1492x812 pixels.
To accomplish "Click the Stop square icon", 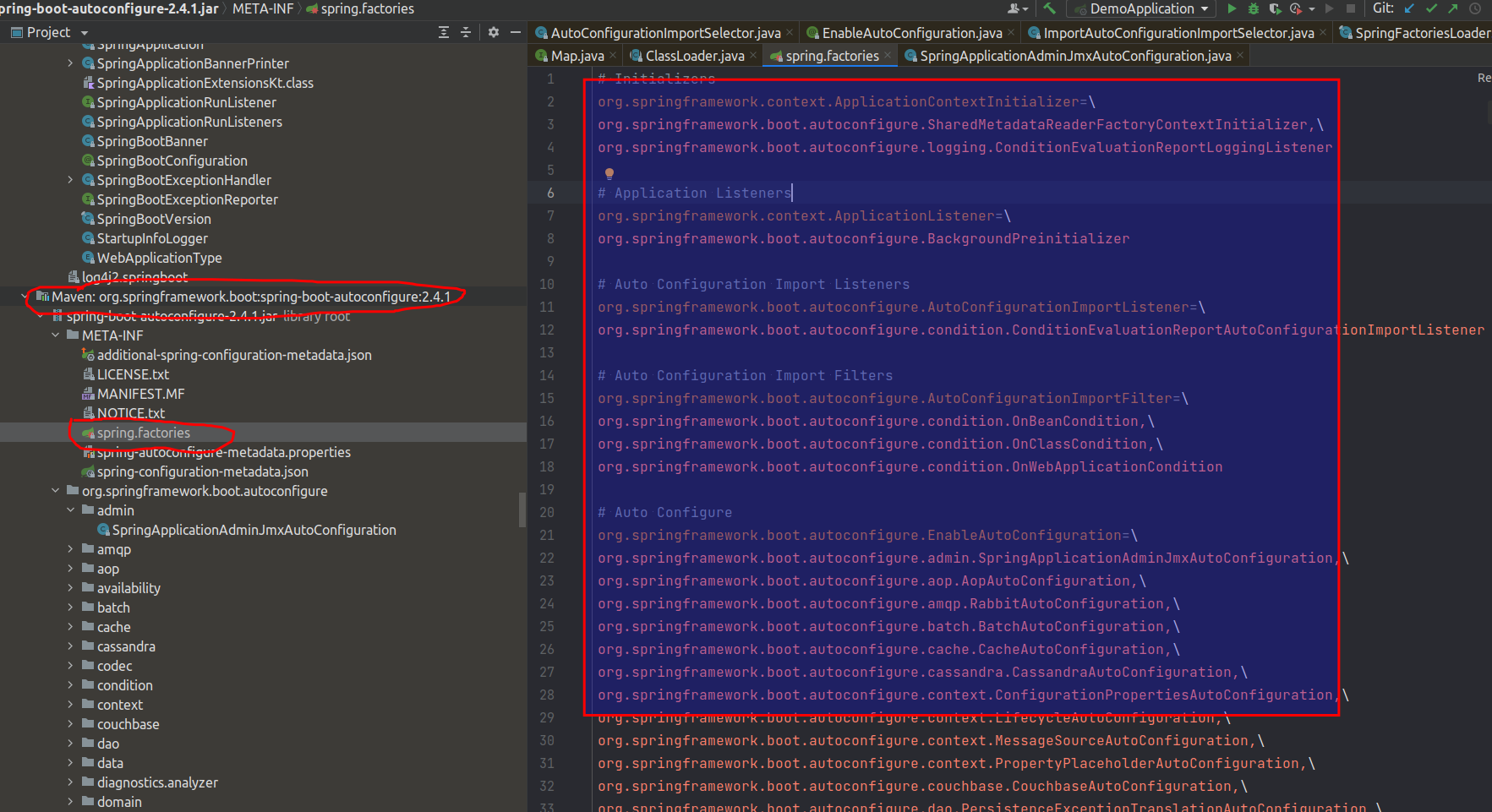I will point(1351,8).
